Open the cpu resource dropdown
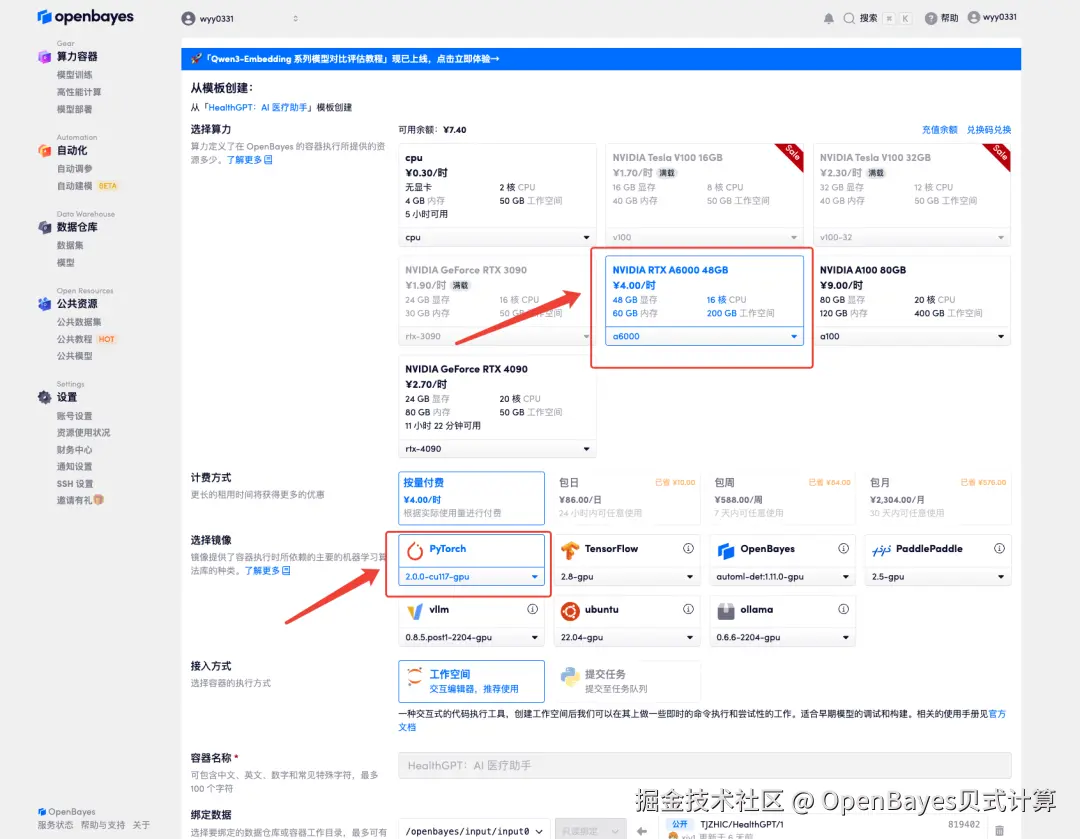This screenshot has height=839, width=1080. coord(497,238)
